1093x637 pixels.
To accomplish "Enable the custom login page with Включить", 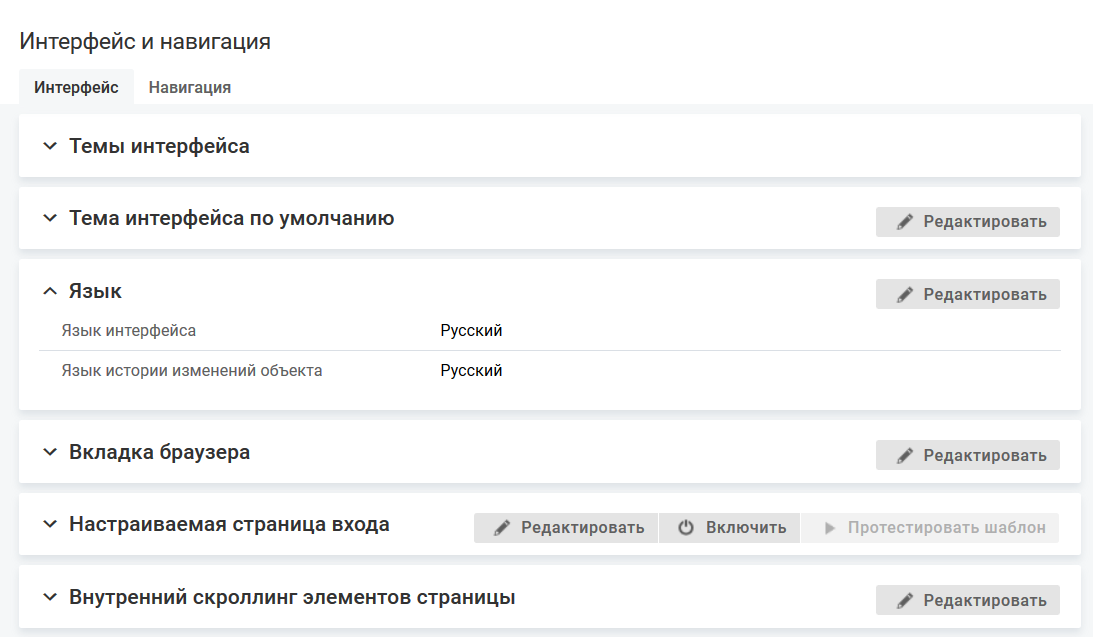I will coord(730,528).
